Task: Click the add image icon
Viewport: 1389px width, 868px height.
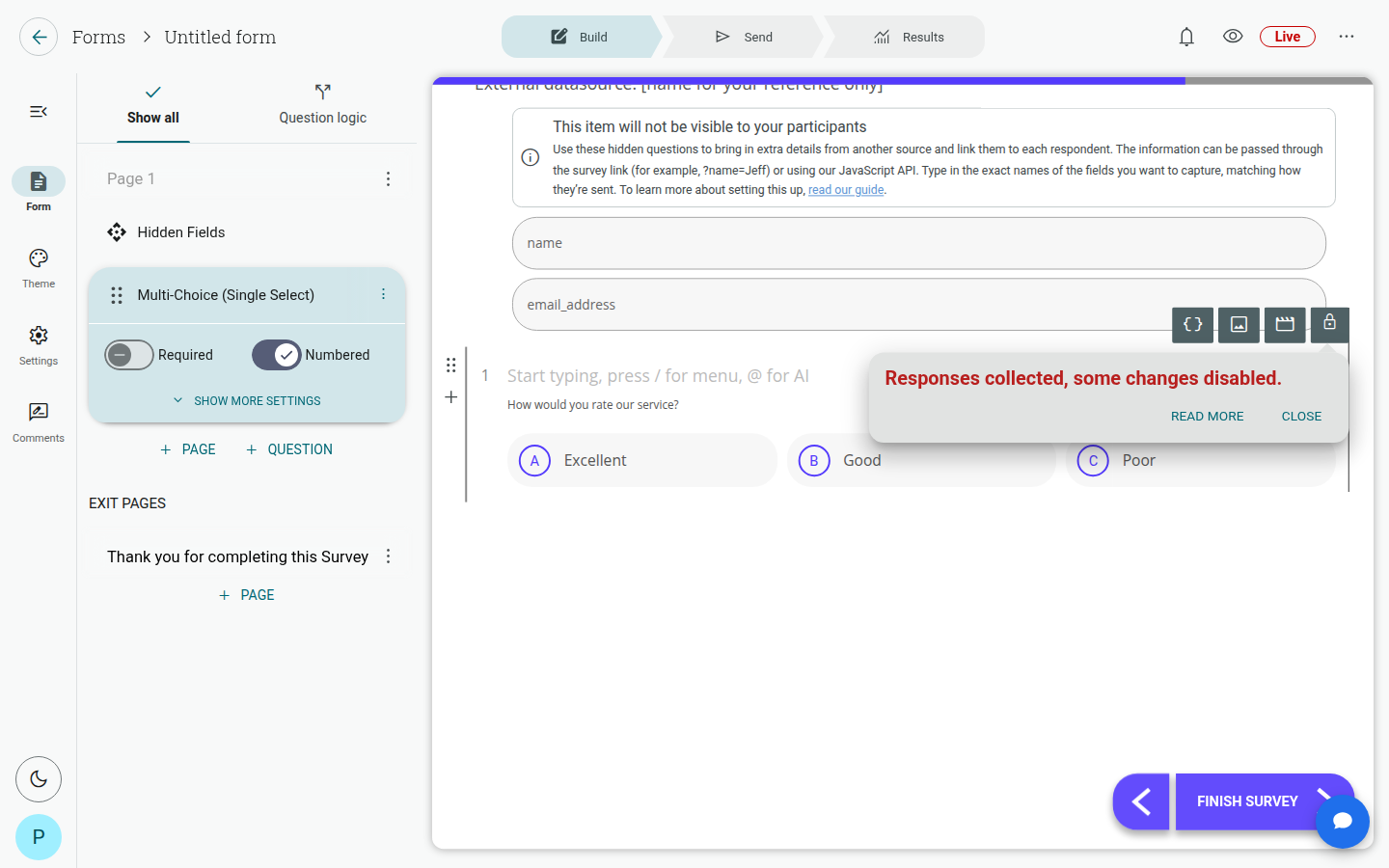Action: click(x=1239, y=325)
